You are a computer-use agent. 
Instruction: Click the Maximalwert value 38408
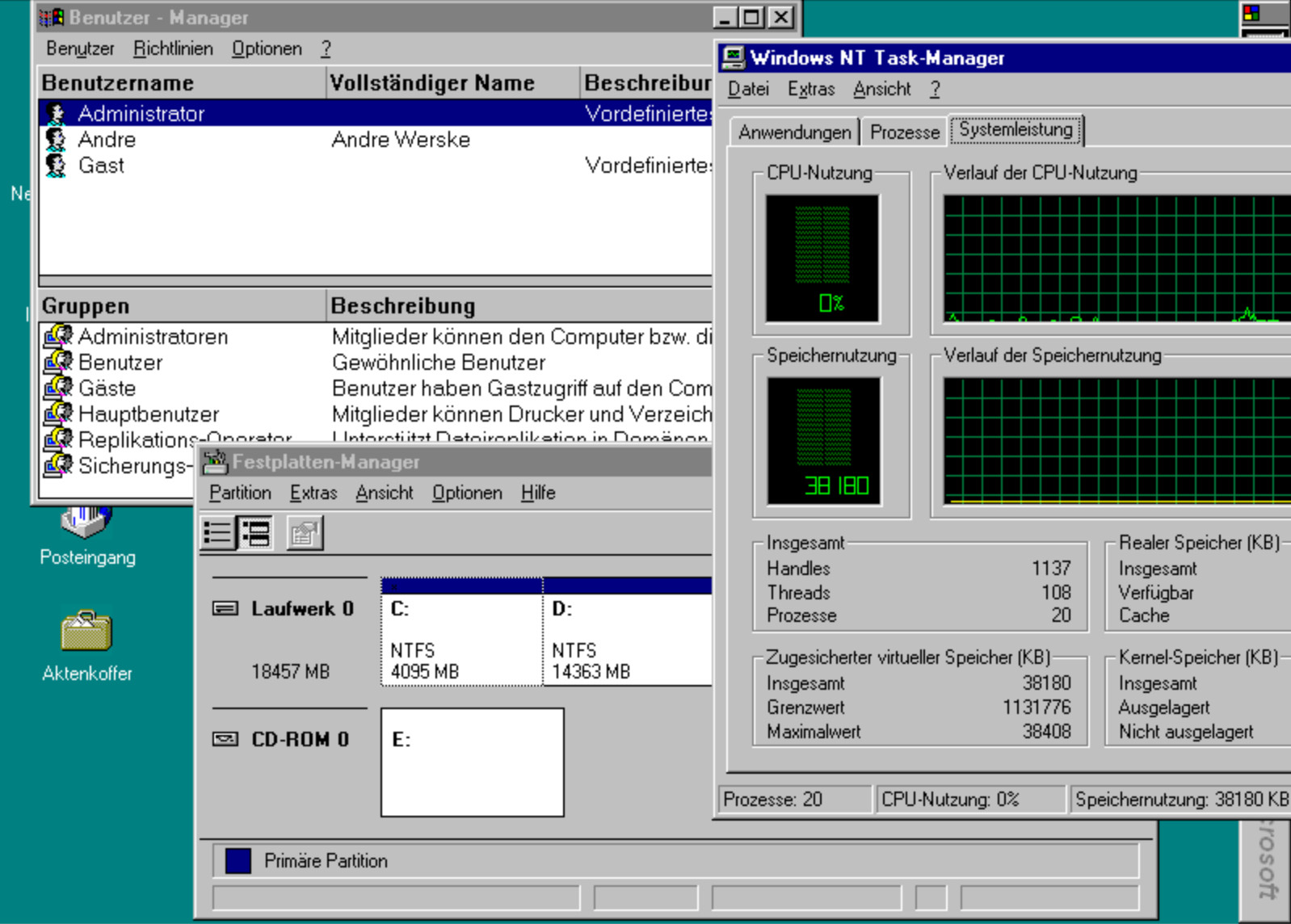pyautogui.click(x=1047, y=732)
